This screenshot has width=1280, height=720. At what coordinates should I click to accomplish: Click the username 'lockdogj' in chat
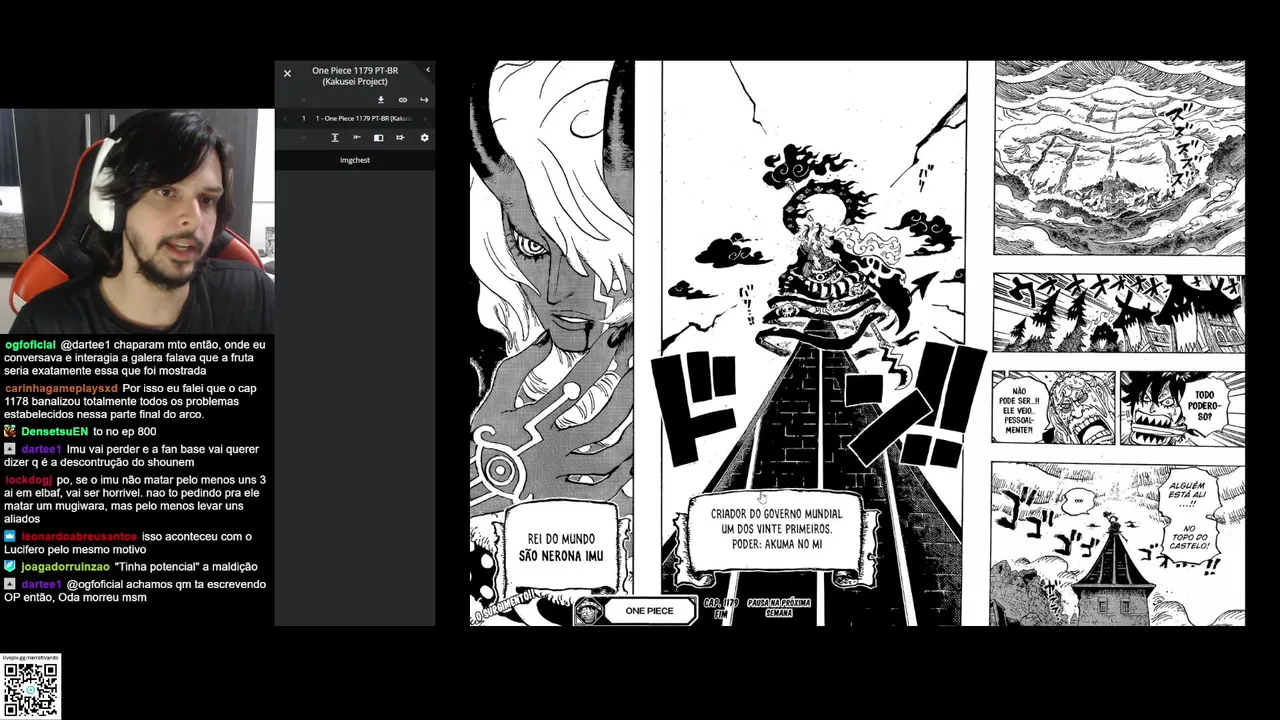[x=28, y=480]
